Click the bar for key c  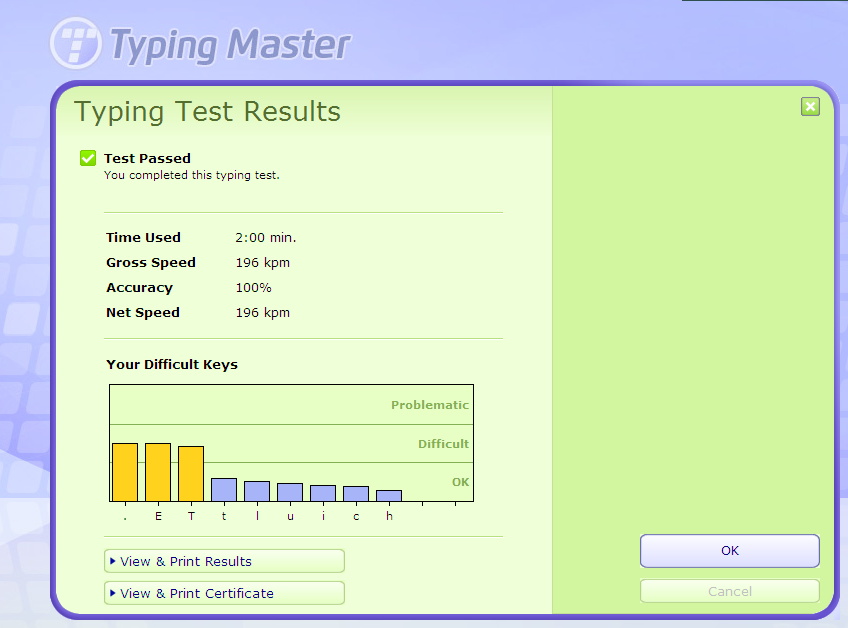[356, 492]
